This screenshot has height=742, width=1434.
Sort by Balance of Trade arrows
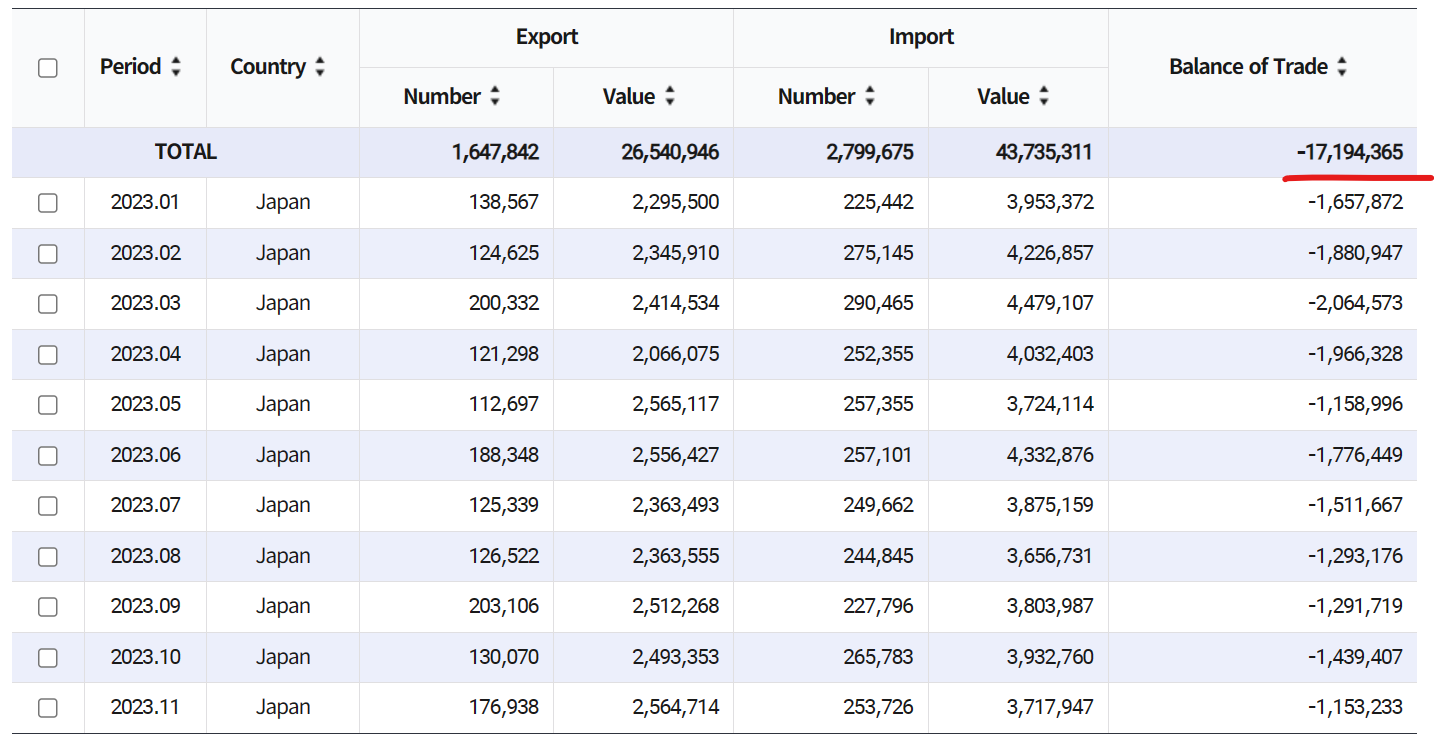point(1342,67)
